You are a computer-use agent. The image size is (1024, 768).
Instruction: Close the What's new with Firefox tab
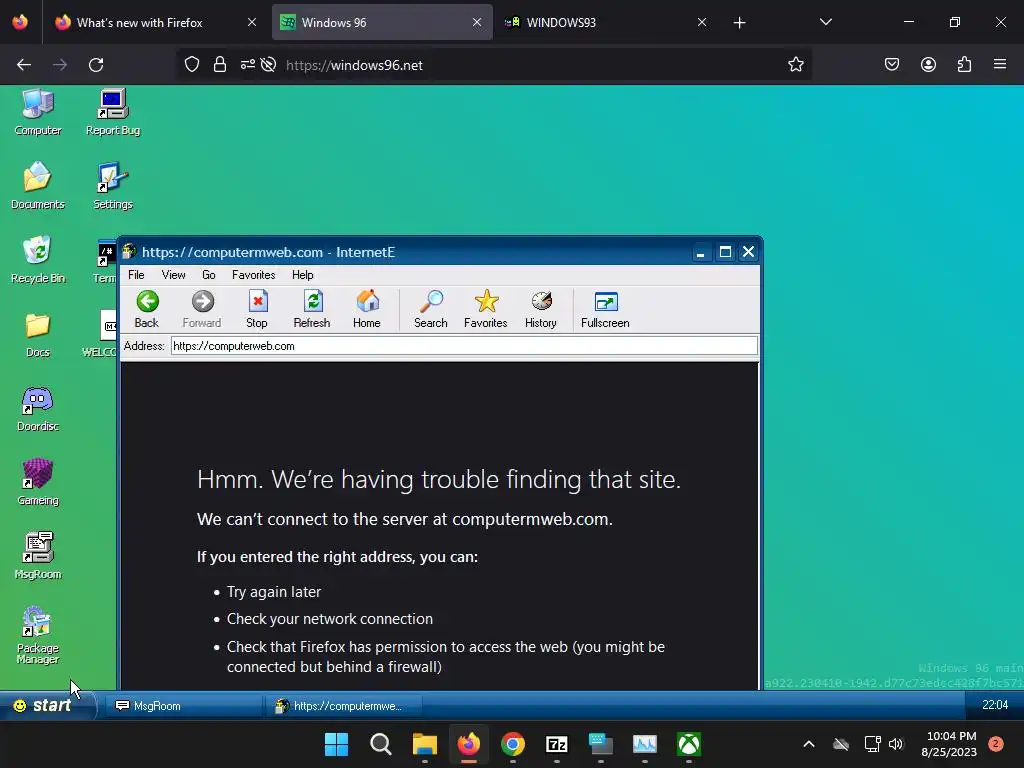coord(251,22)
